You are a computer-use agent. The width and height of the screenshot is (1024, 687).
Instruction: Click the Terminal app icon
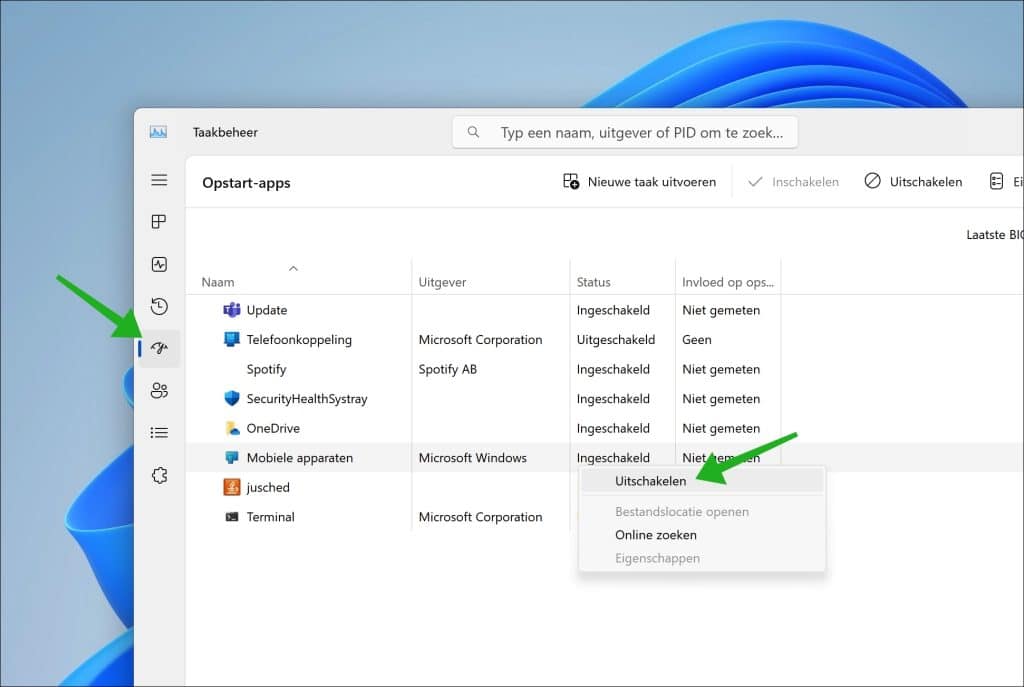click(232, 517)
